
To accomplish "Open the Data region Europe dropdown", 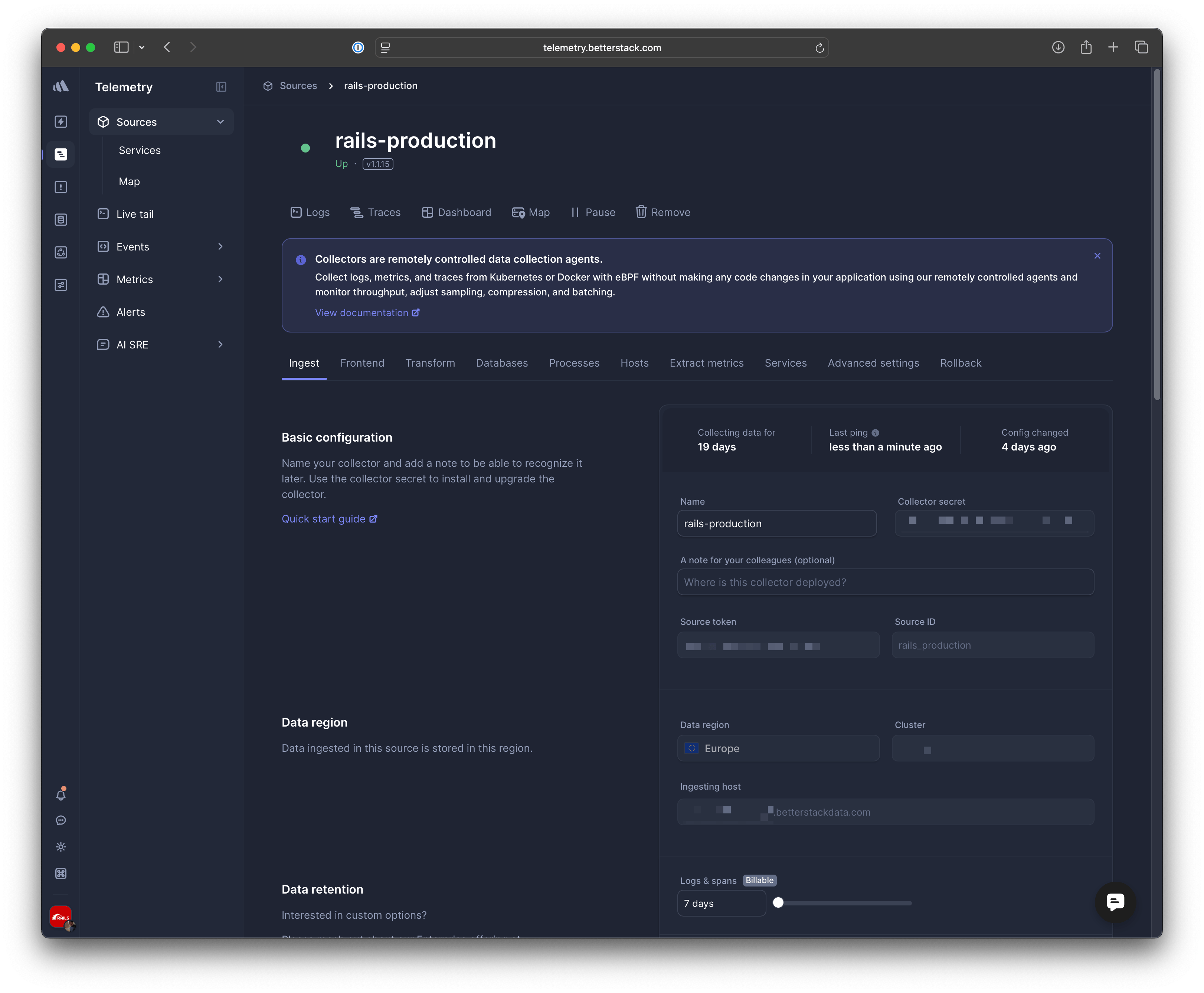I will tap(778, 748).
